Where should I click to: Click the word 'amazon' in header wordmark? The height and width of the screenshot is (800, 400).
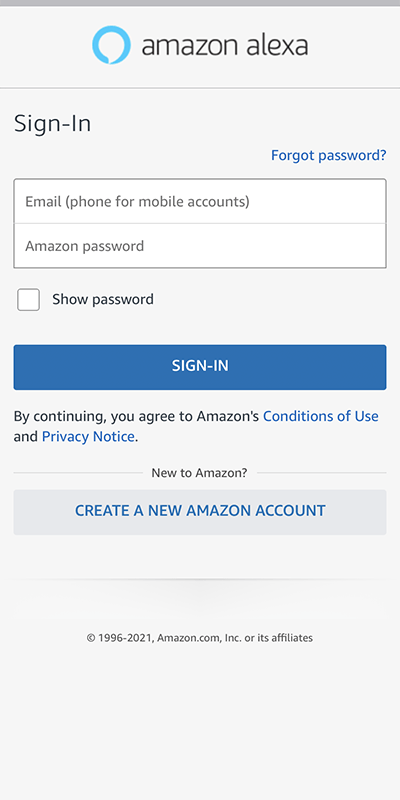(191, 46)
